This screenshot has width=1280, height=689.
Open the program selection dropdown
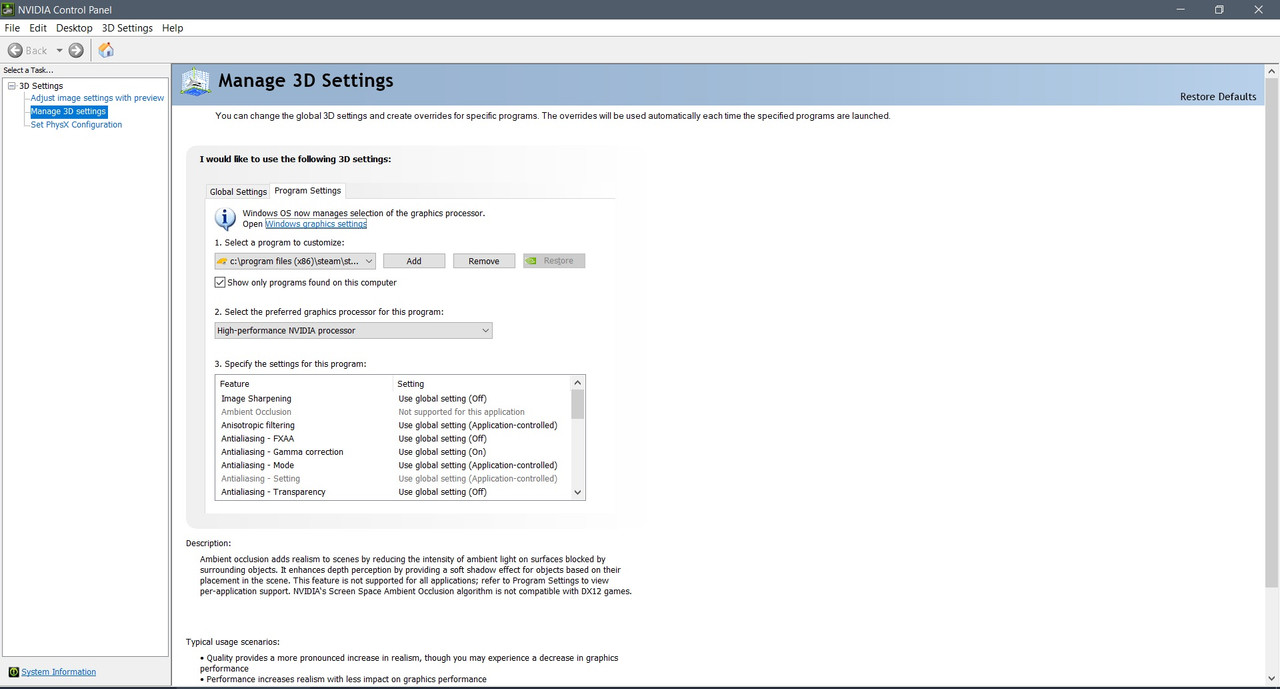tap(295, 261)
